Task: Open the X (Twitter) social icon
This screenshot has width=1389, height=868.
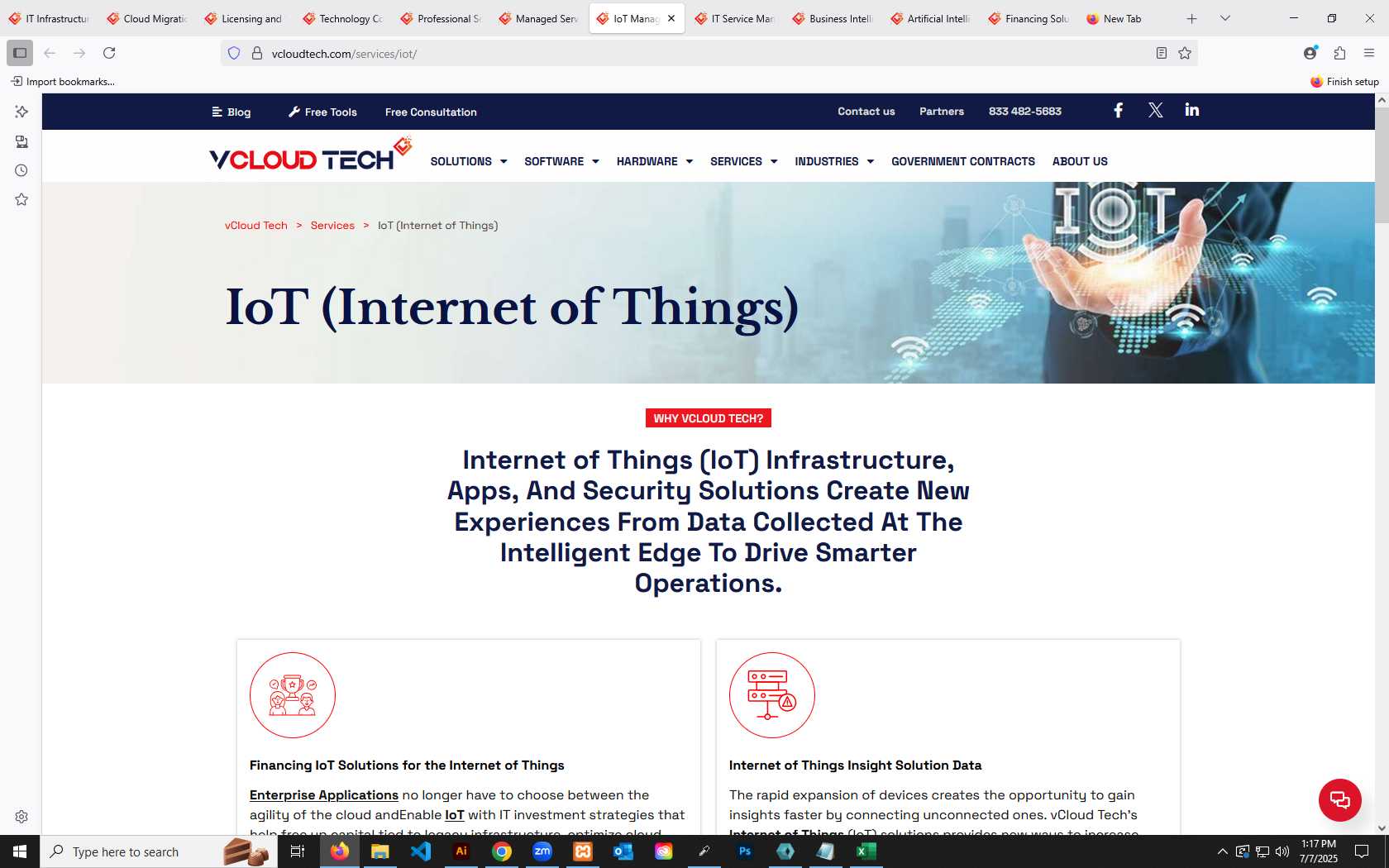Action: tap(1156, 111)
